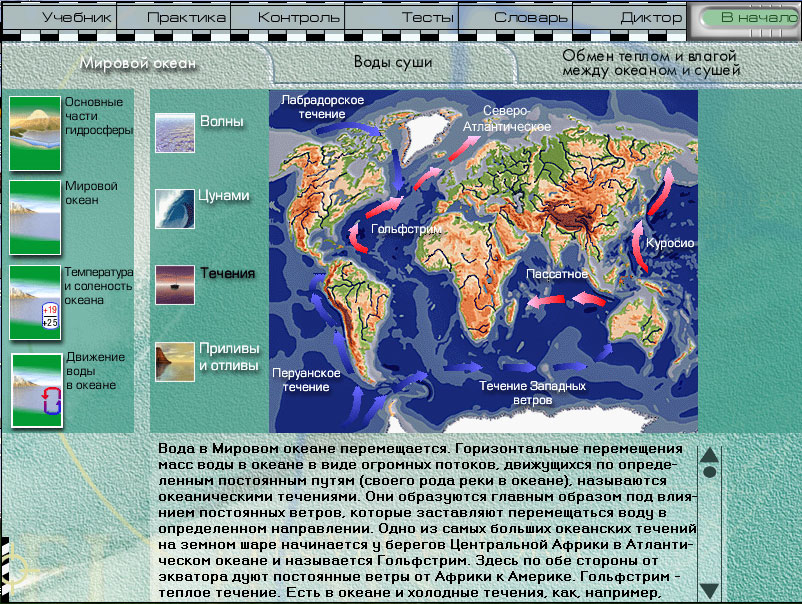Screen dimensions: 802x604
Task: Click the Гольфстрим label on map
Action: (x=406, y=229)
